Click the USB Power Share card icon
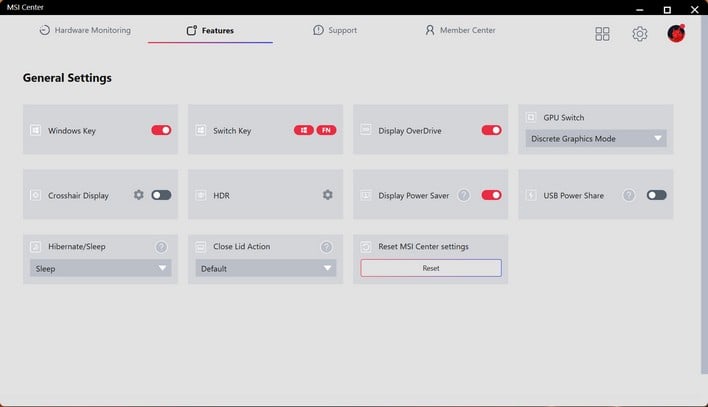Image resolution: width=708 pixels, height=407 pixels. pos(531,195)
